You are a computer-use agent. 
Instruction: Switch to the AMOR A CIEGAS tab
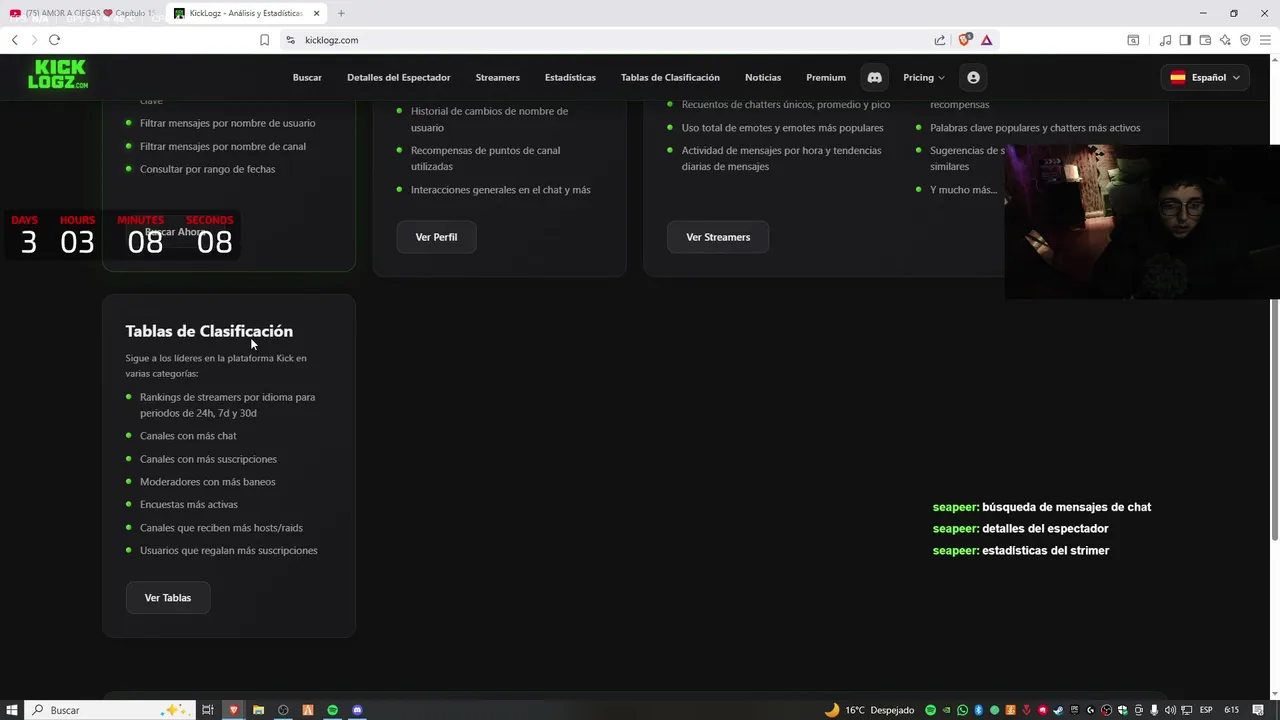pyautogui.click(x=82, y=13)
